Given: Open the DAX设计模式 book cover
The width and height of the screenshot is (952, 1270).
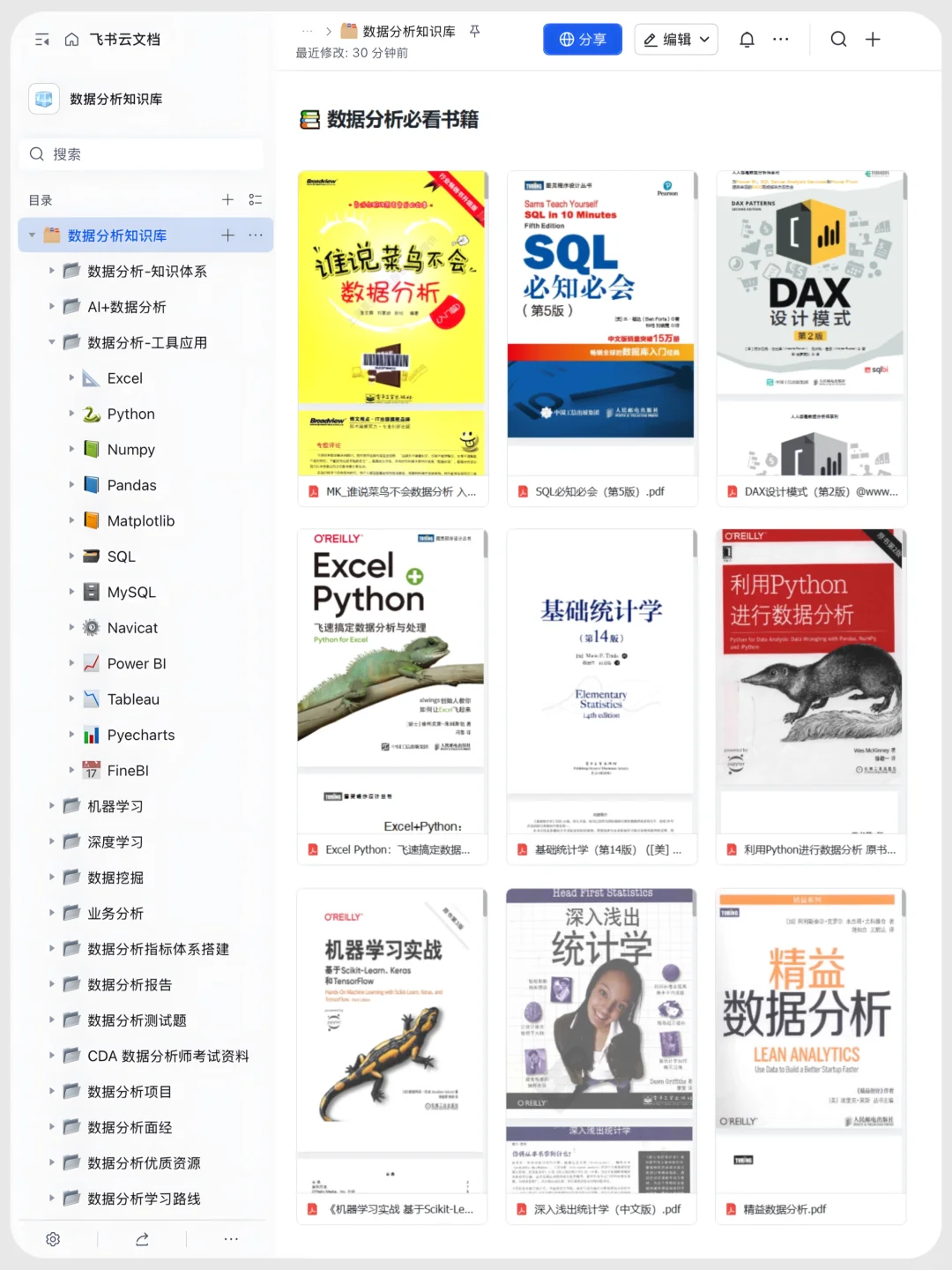Looking at the screenshot, I should (810, 323).
